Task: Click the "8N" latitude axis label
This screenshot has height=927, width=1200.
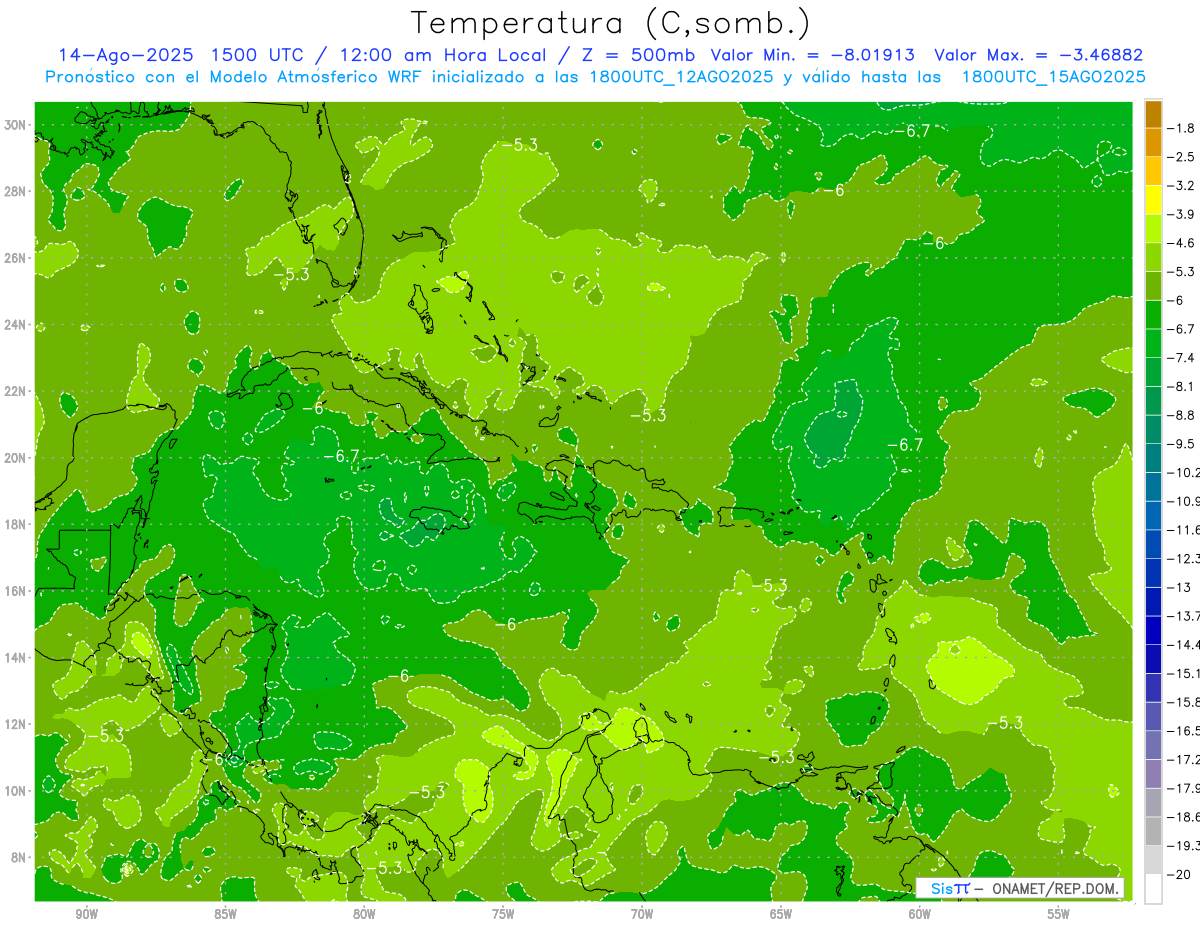Action: tap(19, 857)
